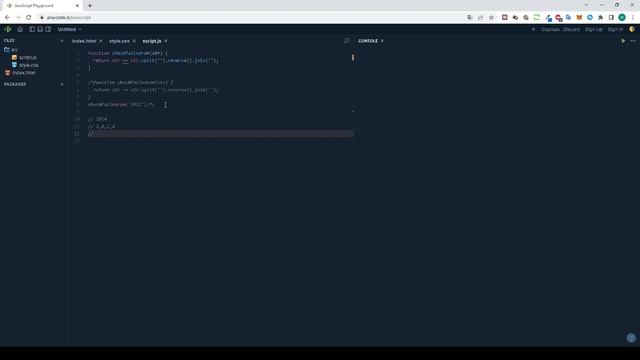This screenshot has width=640, height=360.
Task: Select the JavaScript Playground browser tab
Action: tap(42, 6)
